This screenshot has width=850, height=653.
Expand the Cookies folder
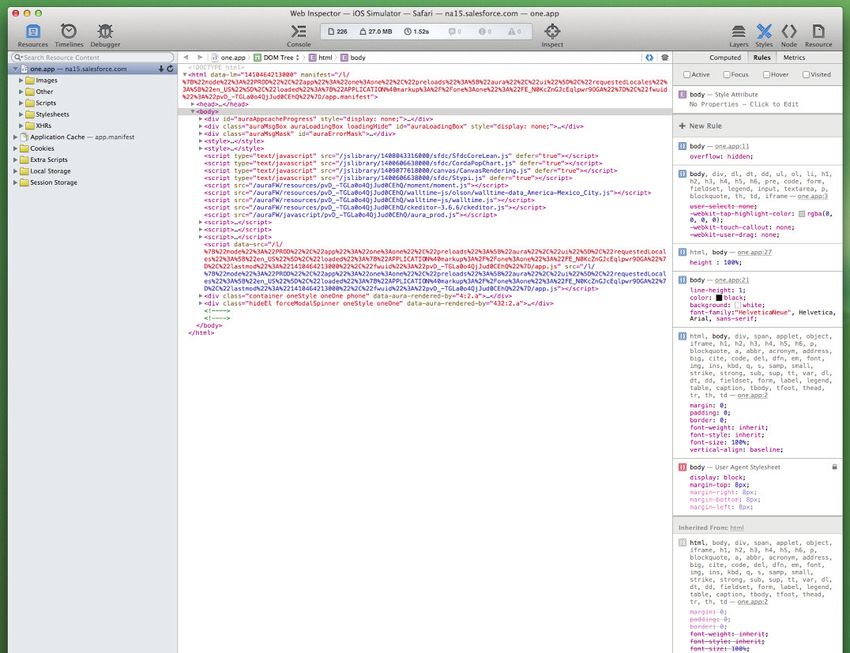click(x=15, y=148)
